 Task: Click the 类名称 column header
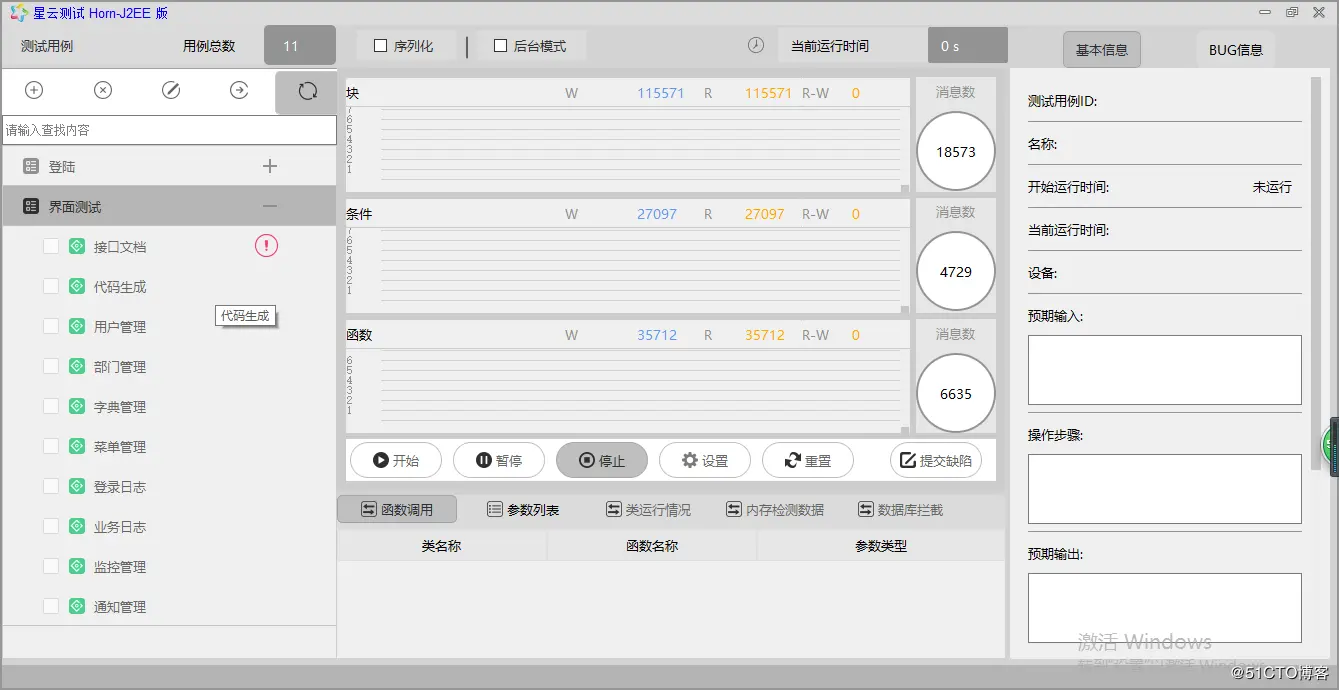coord(442,546)
